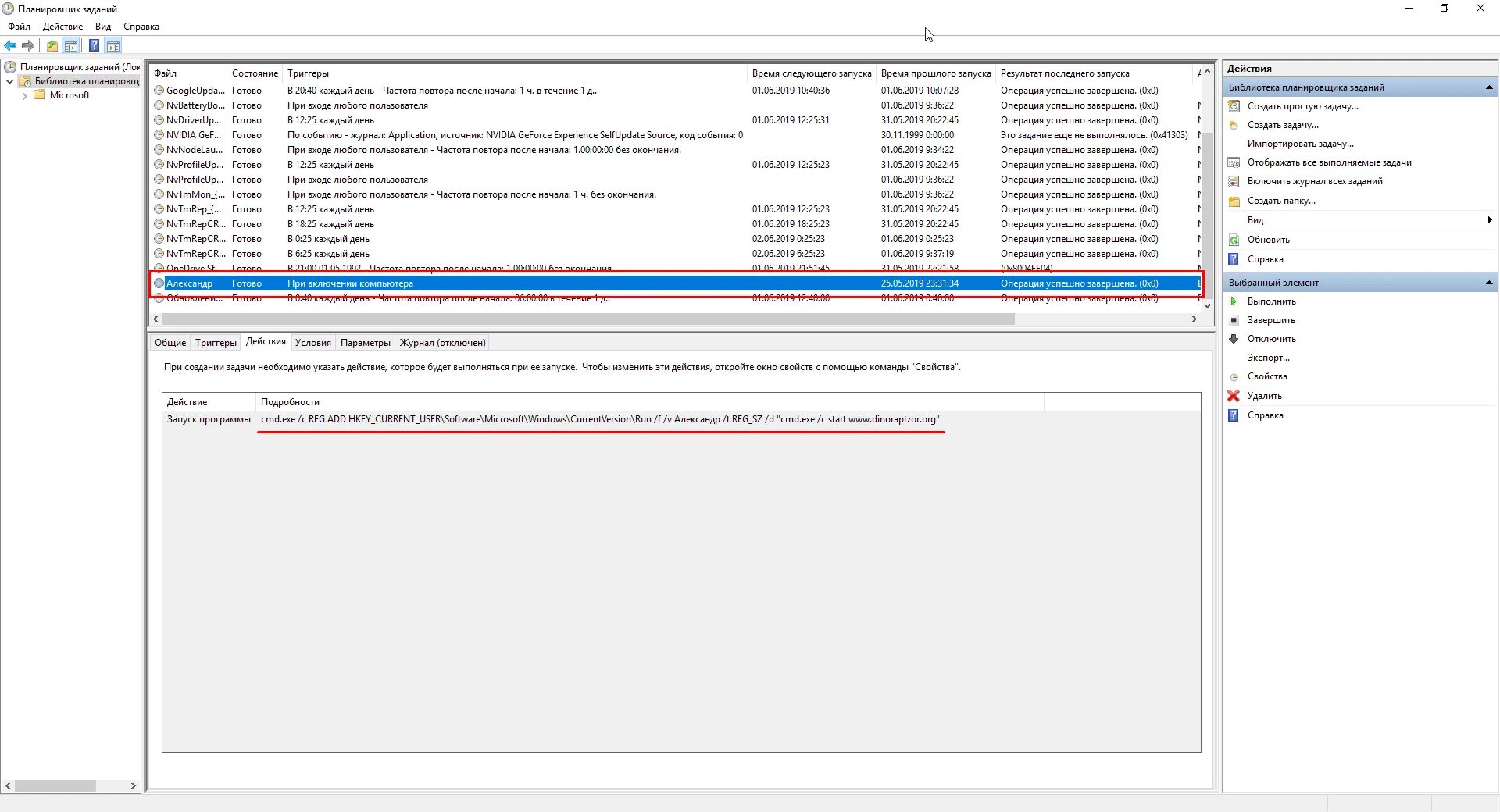1500x812 pixels.
Task: Open the Вид menu in menu bar
Action: click(x=103, y=27)
